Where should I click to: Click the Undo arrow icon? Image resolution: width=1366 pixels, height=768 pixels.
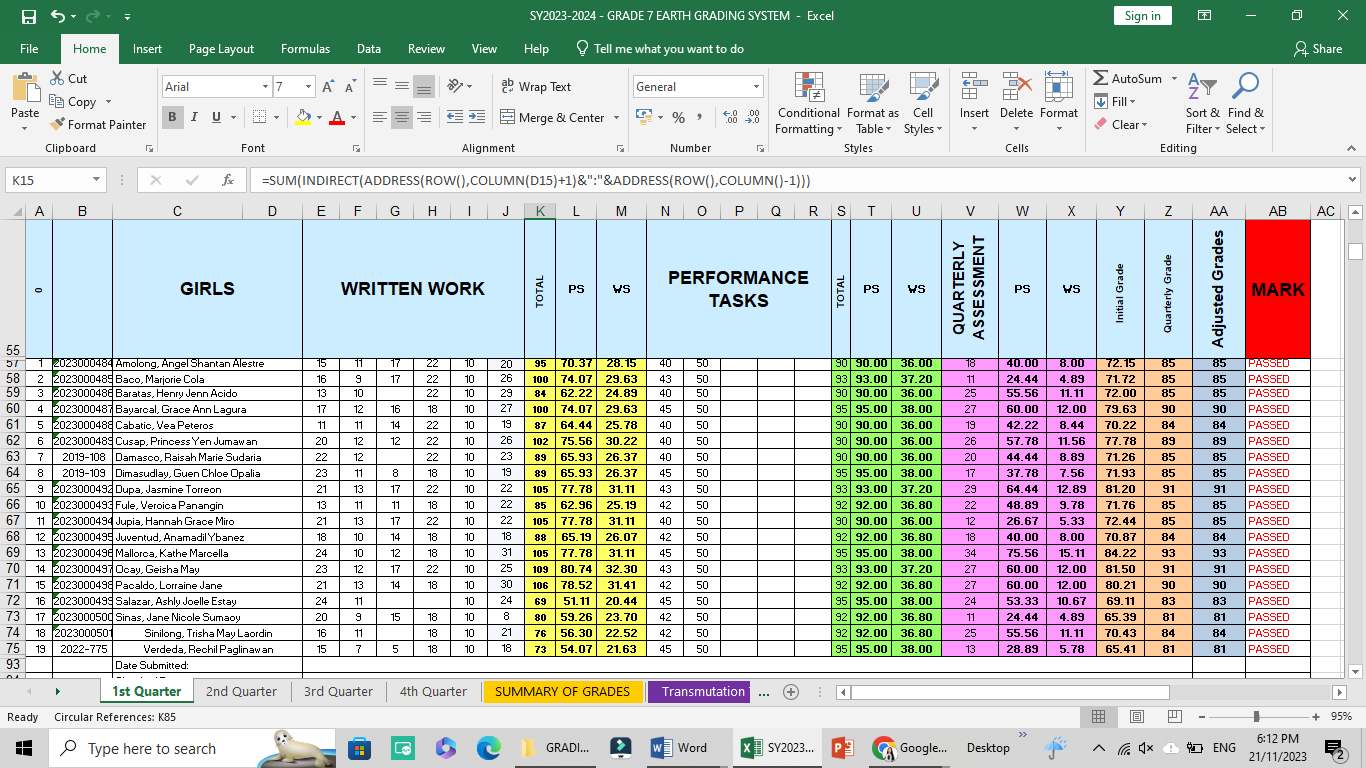pyautogui.click(x=57, y=16)
